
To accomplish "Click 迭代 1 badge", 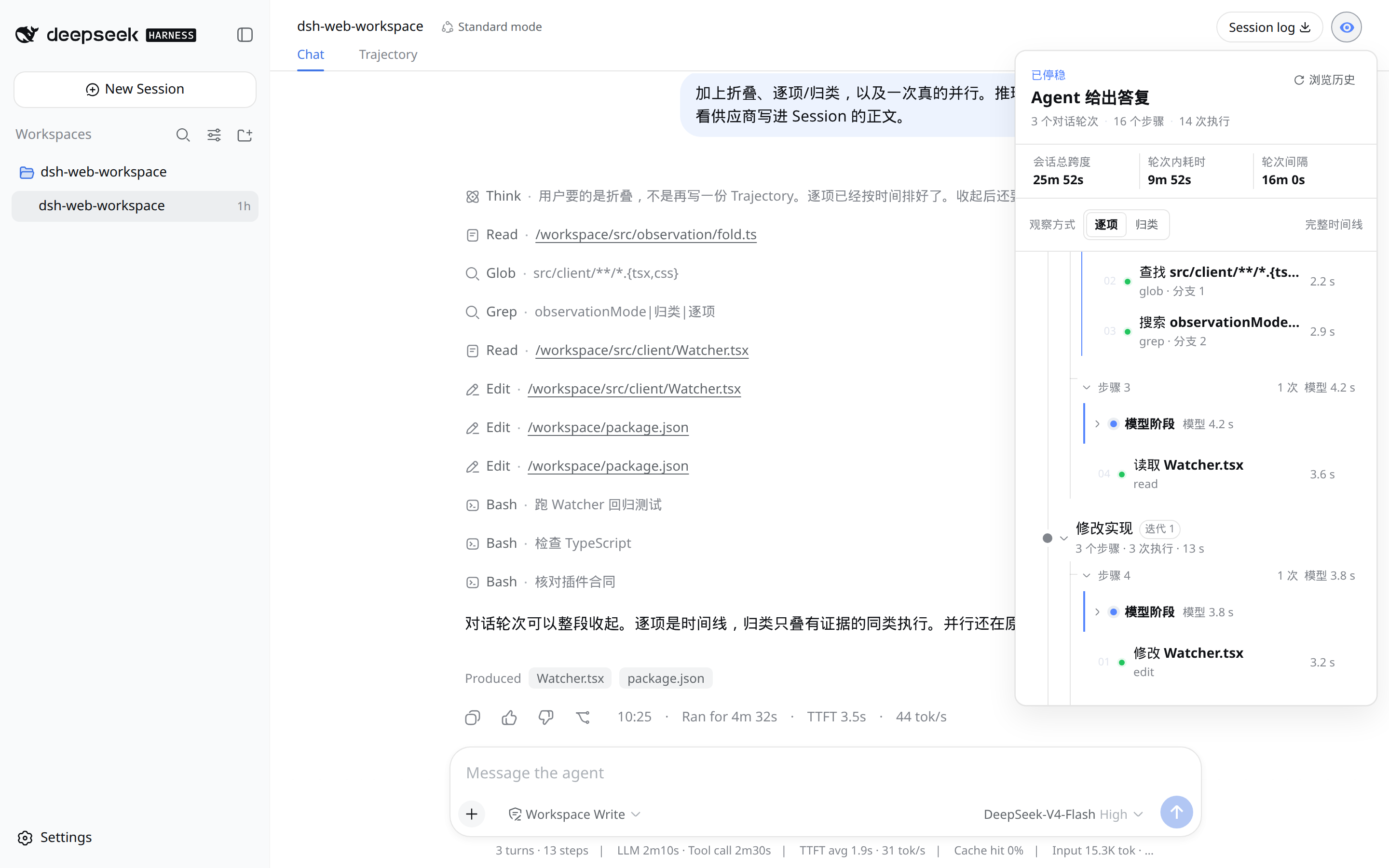I will click(1159, 529).
